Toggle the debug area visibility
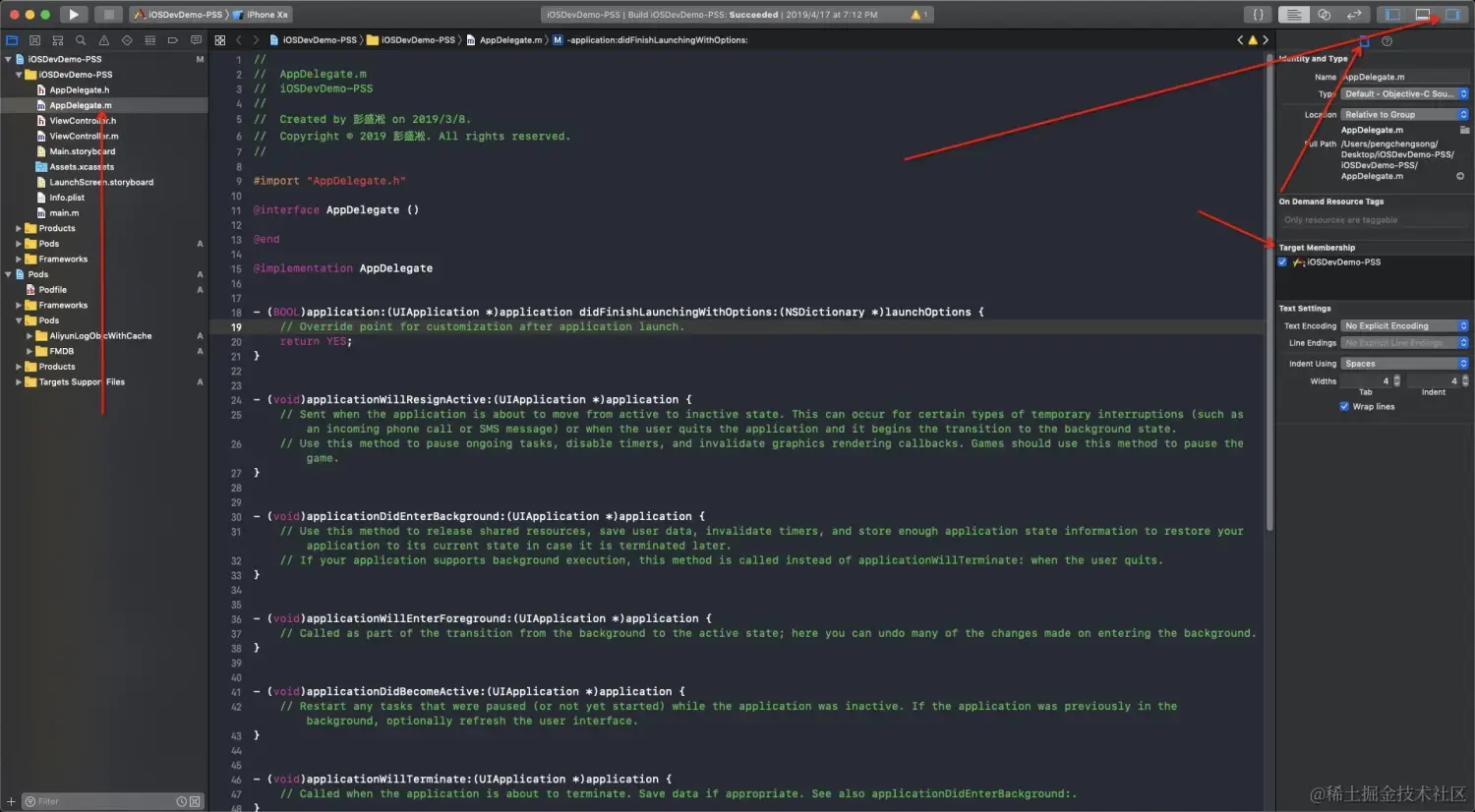The width and height of the screenshot is (1475, 812). [1422, 15]
